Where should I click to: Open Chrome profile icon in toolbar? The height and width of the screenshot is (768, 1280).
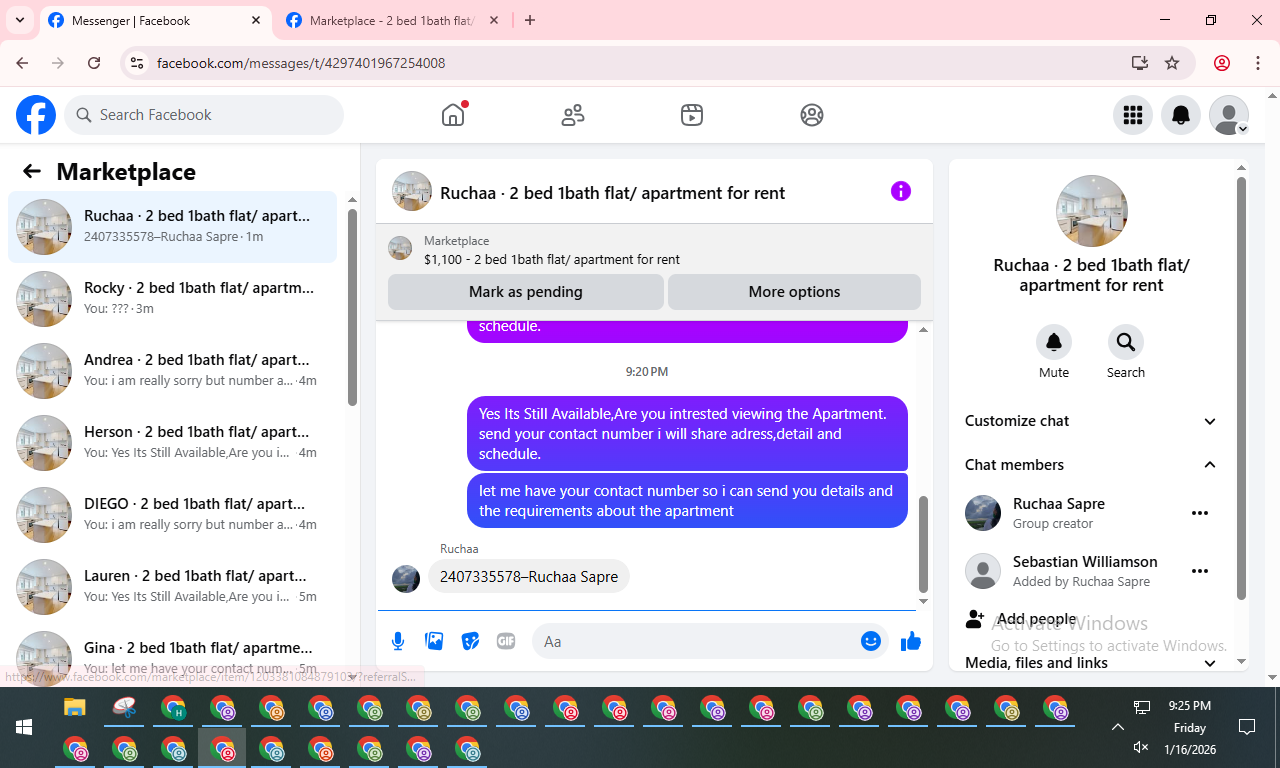pyautogui.click(x=1222, y=63)
